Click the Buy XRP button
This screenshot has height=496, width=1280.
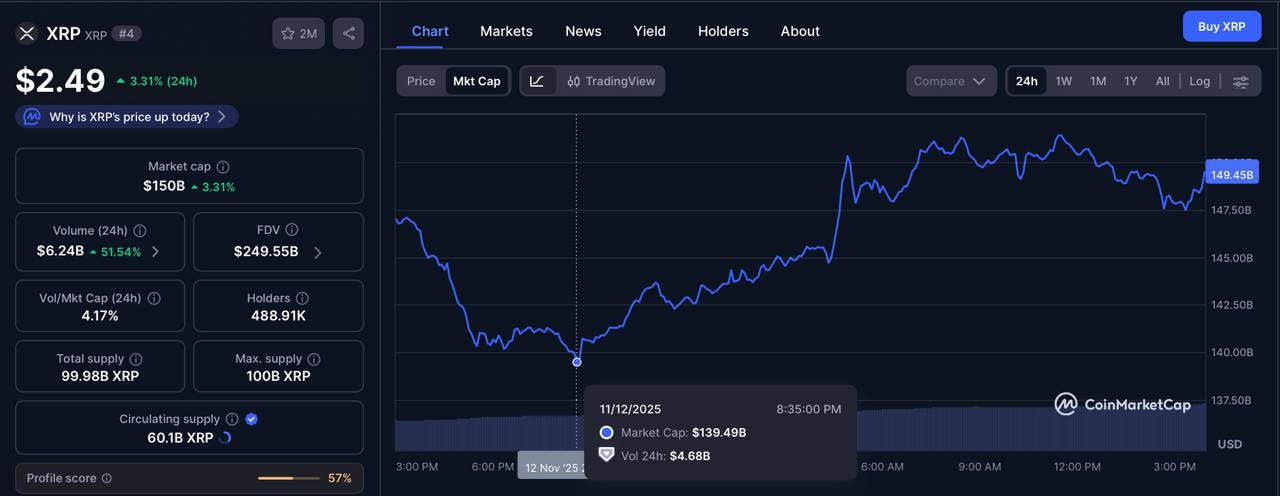[1221, 26]
